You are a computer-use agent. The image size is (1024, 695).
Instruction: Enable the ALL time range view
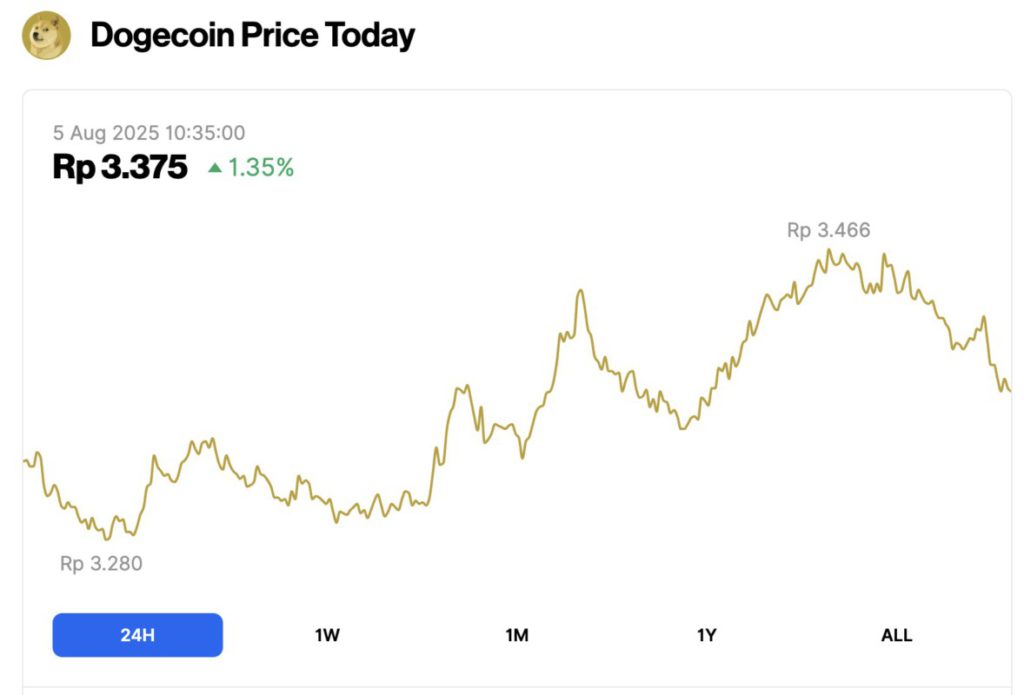pos(896,635)
